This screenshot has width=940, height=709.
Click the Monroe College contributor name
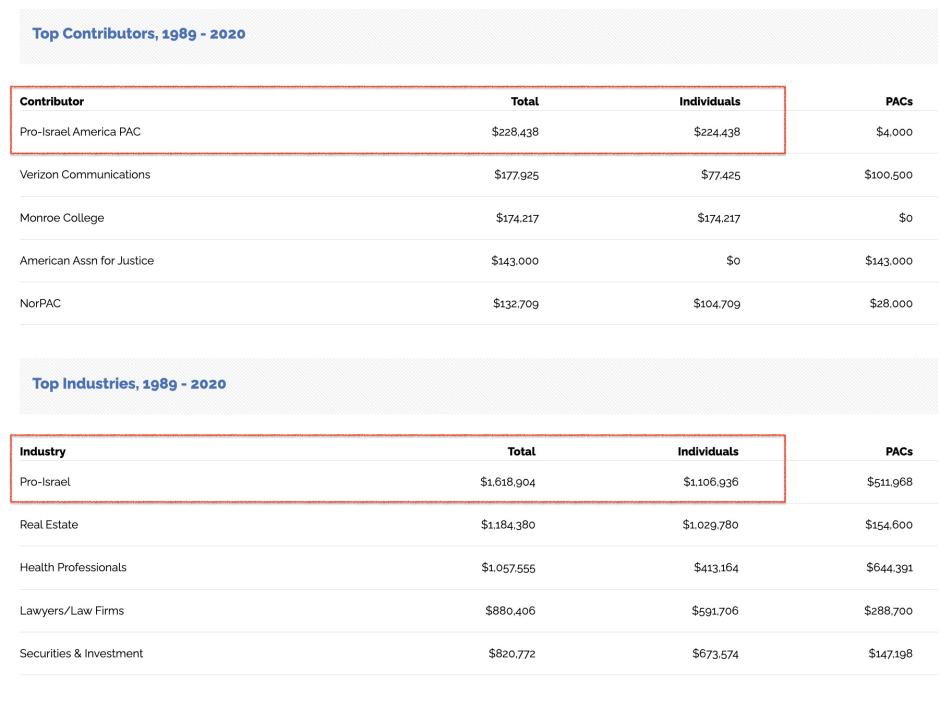[x=62, y=218]
